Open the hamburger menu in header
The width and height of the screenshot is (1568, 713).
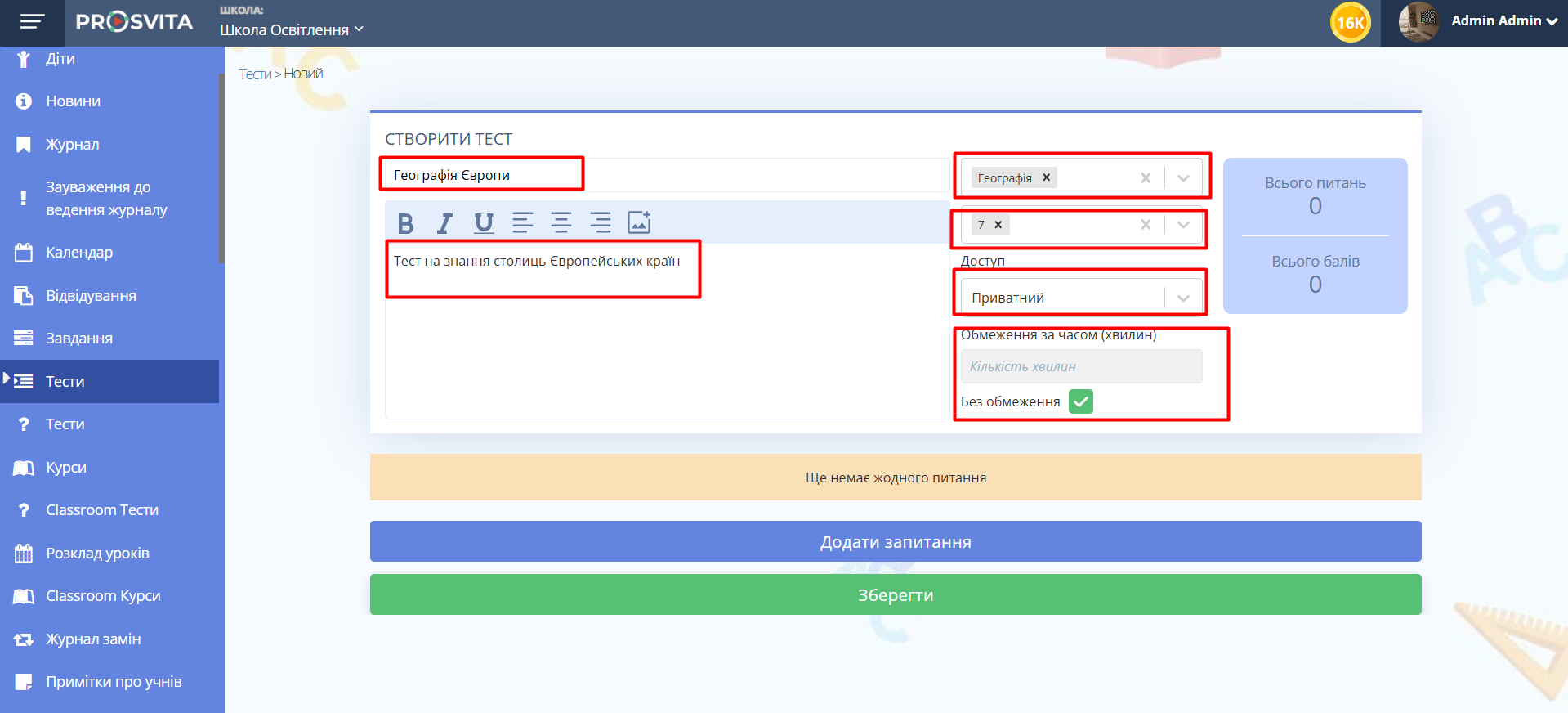pyautogui.click(x=33, y=22)
